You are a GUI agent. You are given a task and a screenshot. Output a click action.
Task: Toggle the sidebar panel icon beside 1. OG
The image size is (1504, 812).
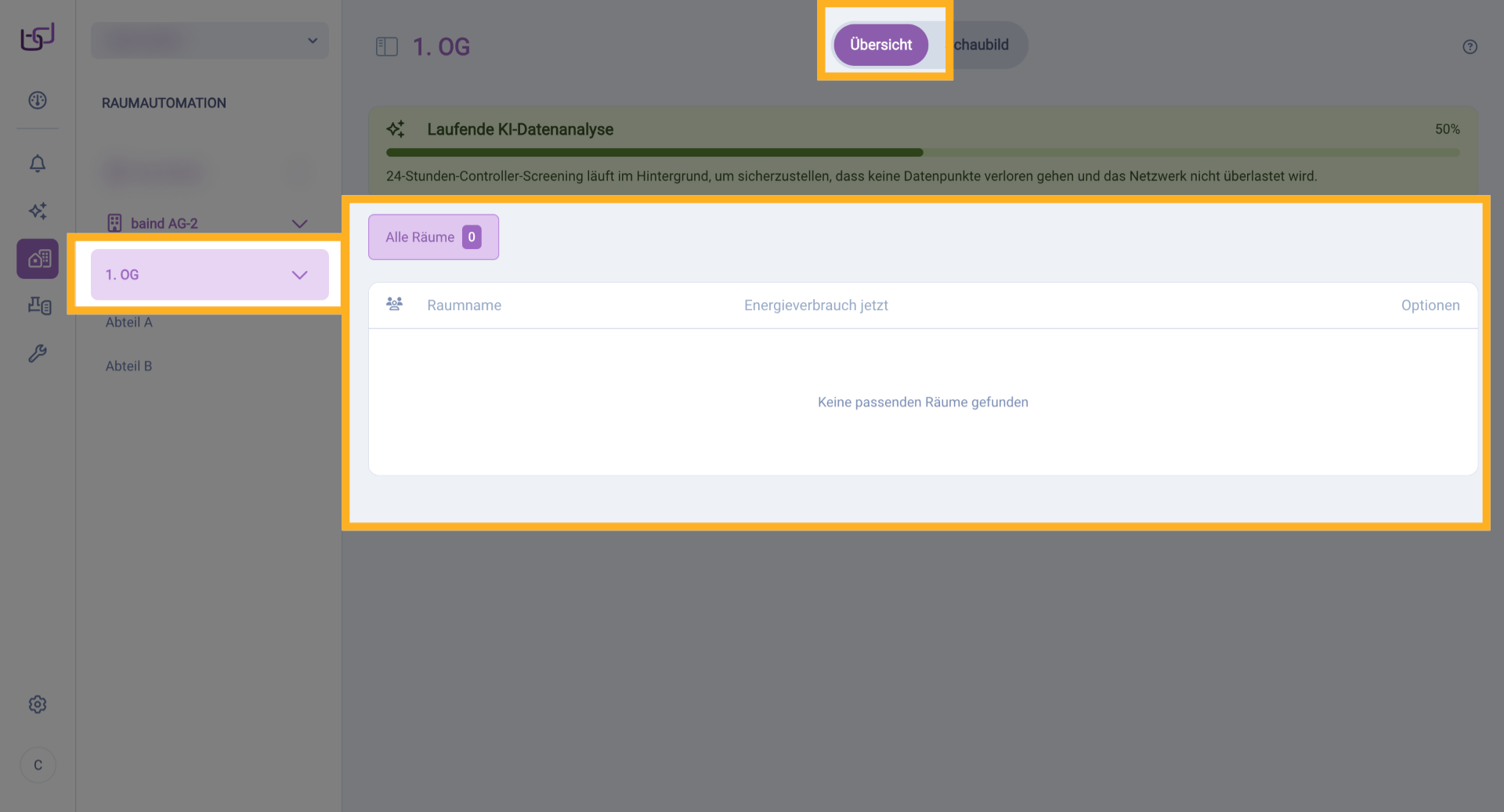point(387,47)
